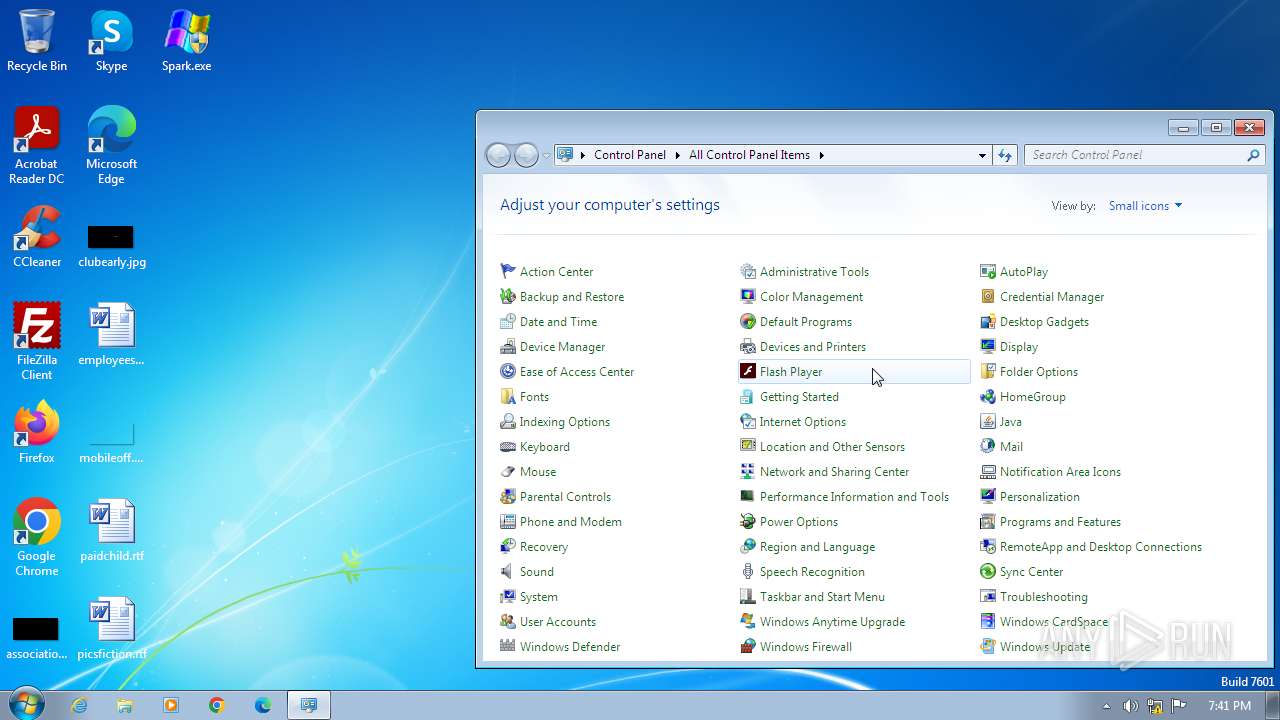
Task: Open the Date and Time link
Action: [558, 322]
